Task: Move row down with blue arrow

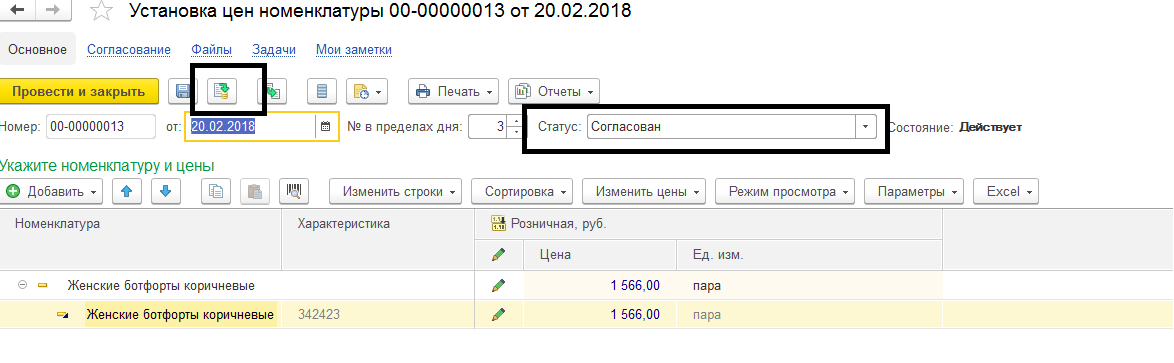Action: point(165,192)
